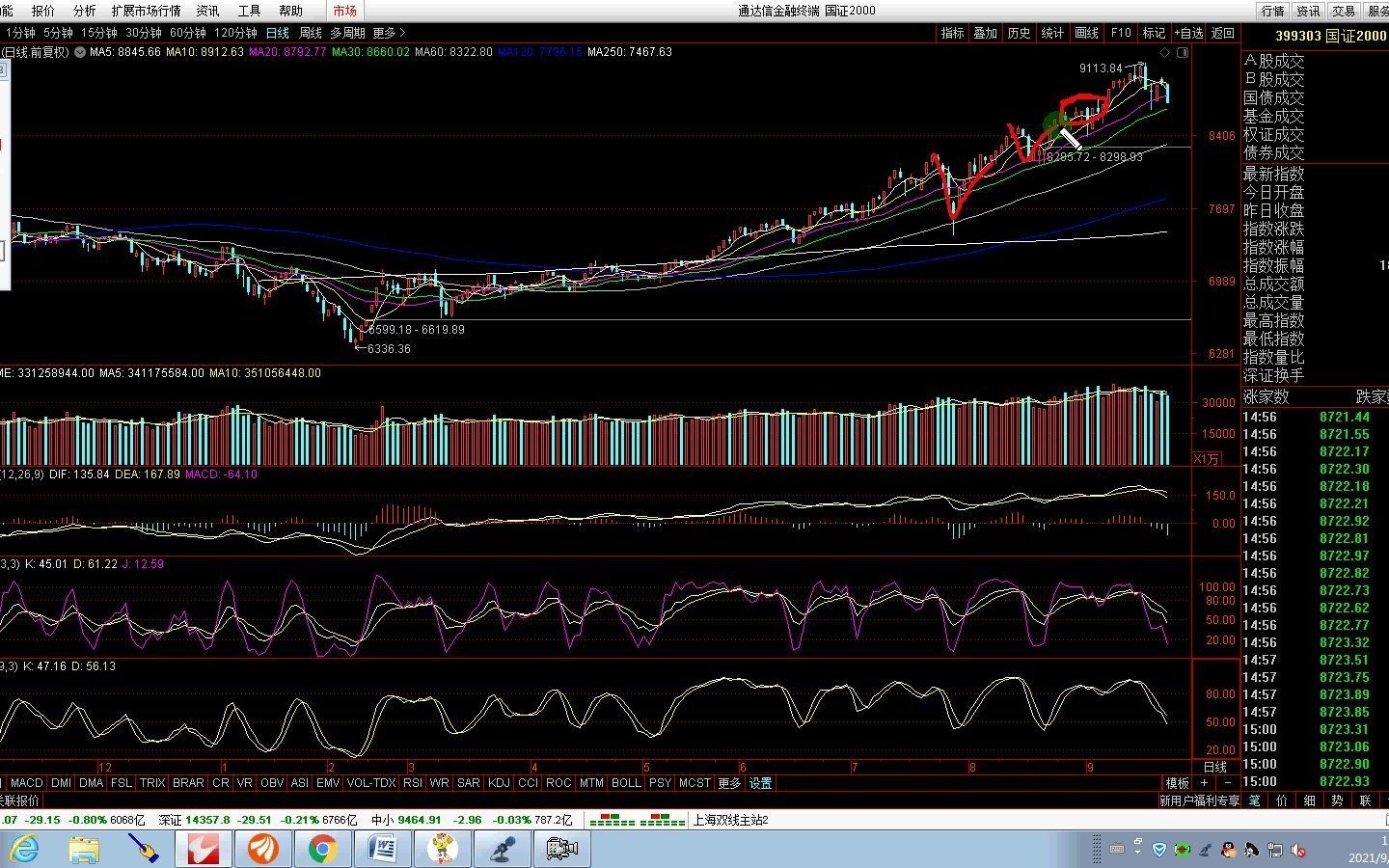1389x868 pixels.
Task: Click the plus zoom button beside 模板
Action: (1205, 783)
